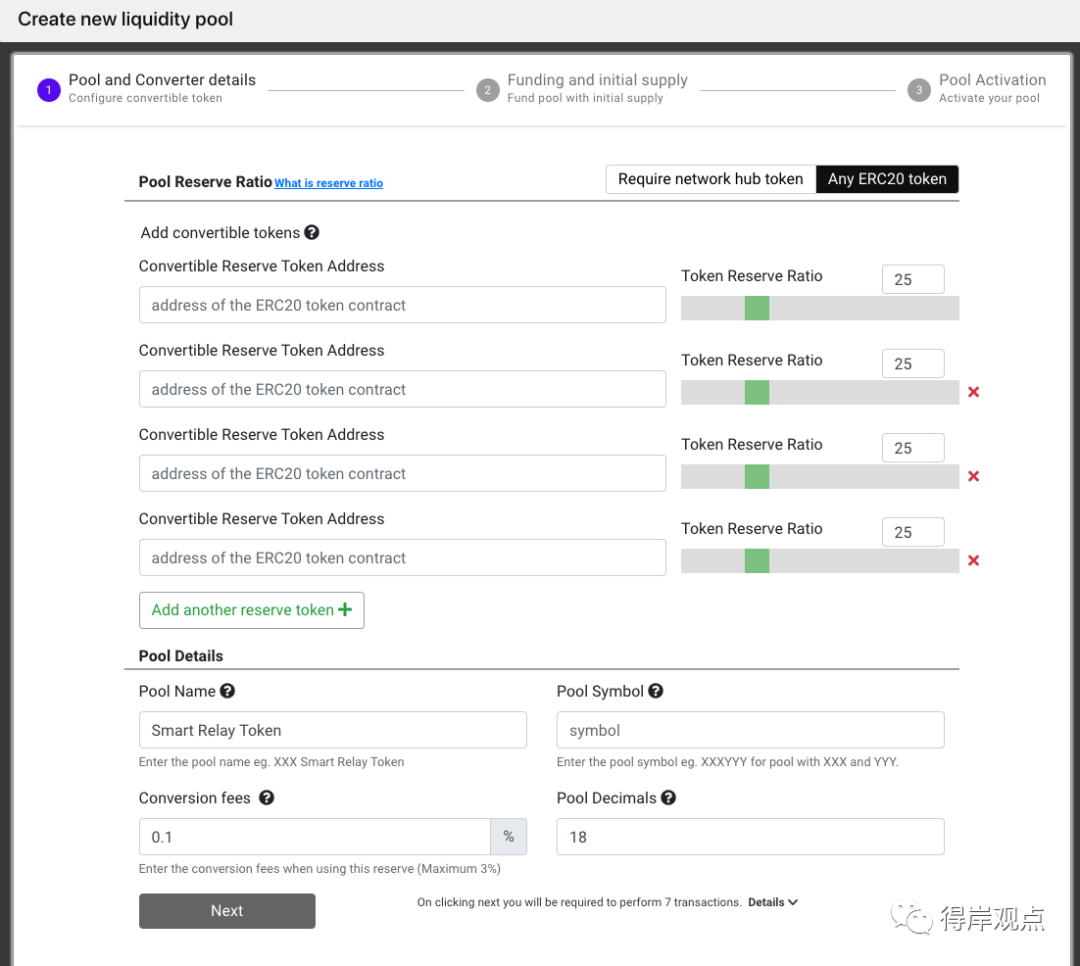Click the fourth Token Reserve Ratio value box
Viewport: 1080px width, 966px height.
(913, 532)
